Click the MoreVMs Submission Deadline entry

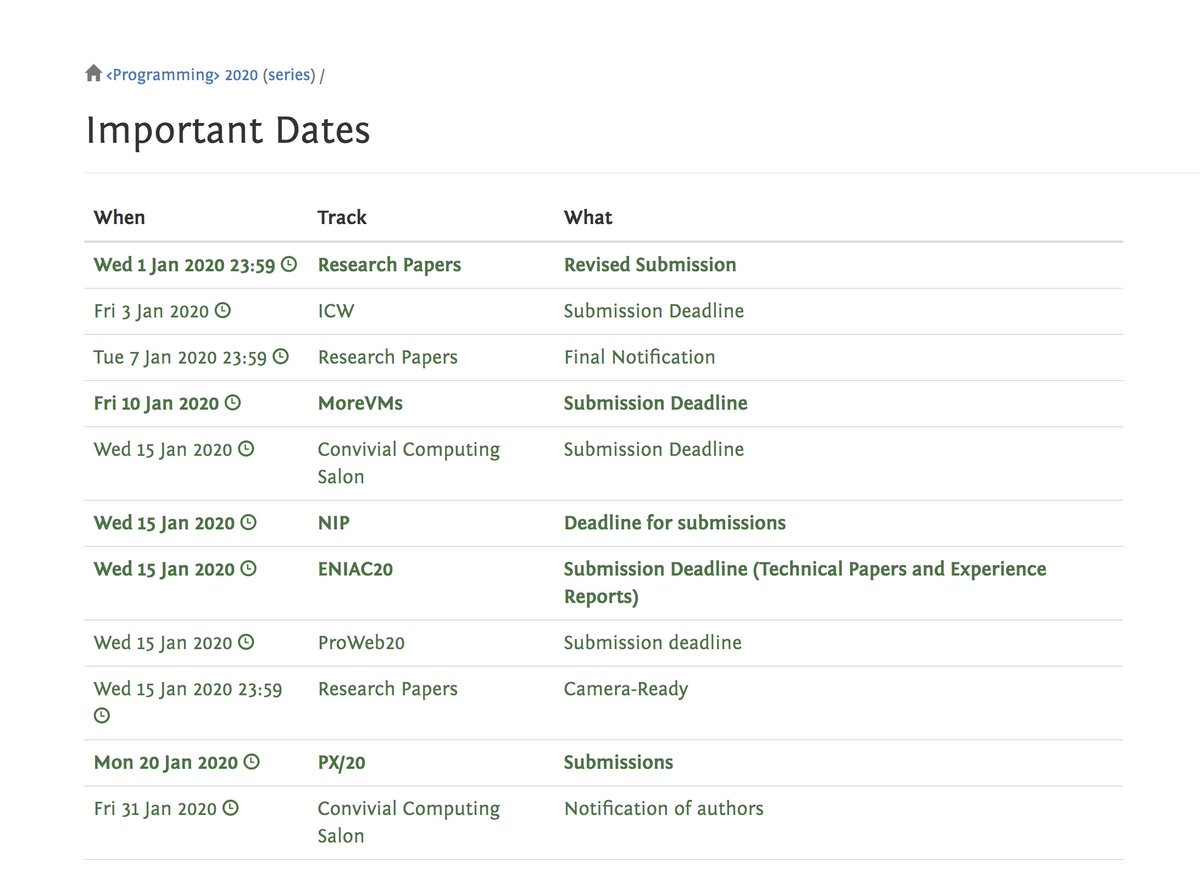(x=656, y=403)
